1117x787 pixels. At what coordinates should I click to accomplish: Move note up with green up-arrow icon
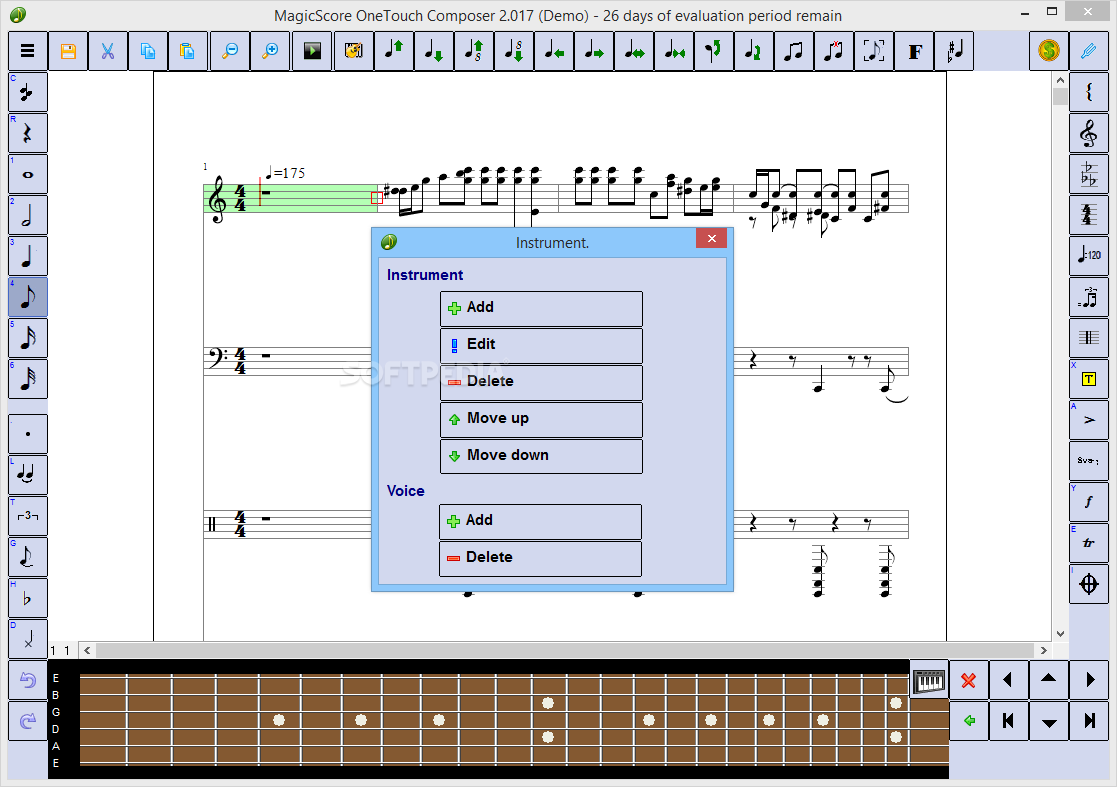[393, 51]
